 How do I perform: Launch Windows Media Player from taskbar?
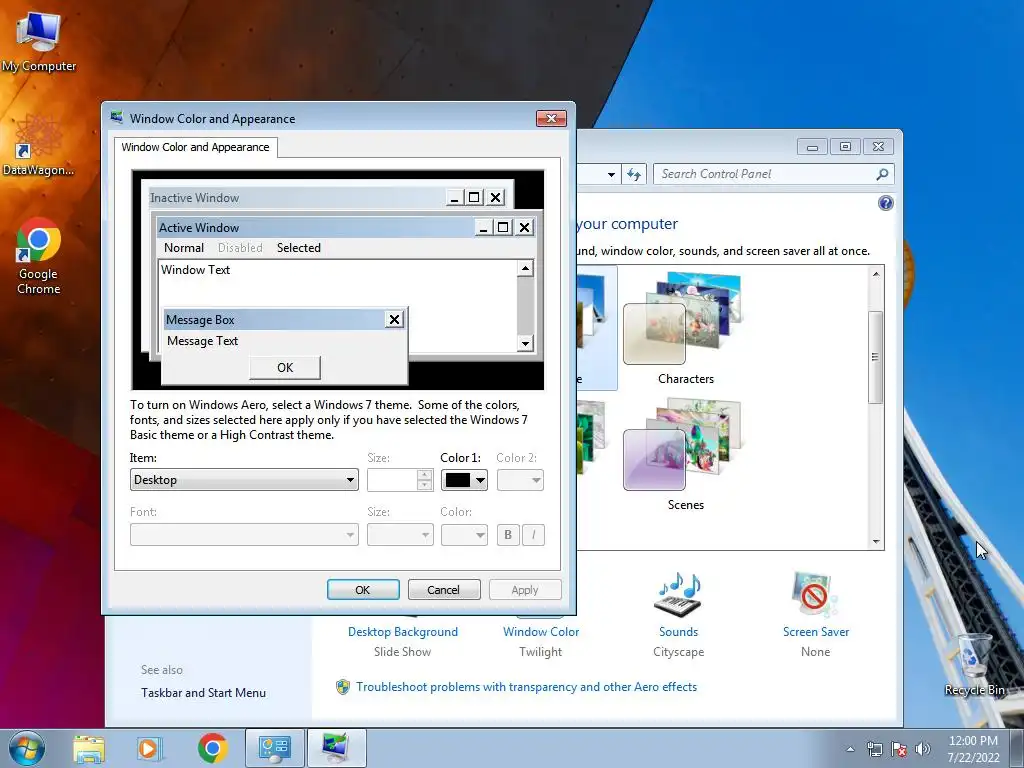point(149,748)
